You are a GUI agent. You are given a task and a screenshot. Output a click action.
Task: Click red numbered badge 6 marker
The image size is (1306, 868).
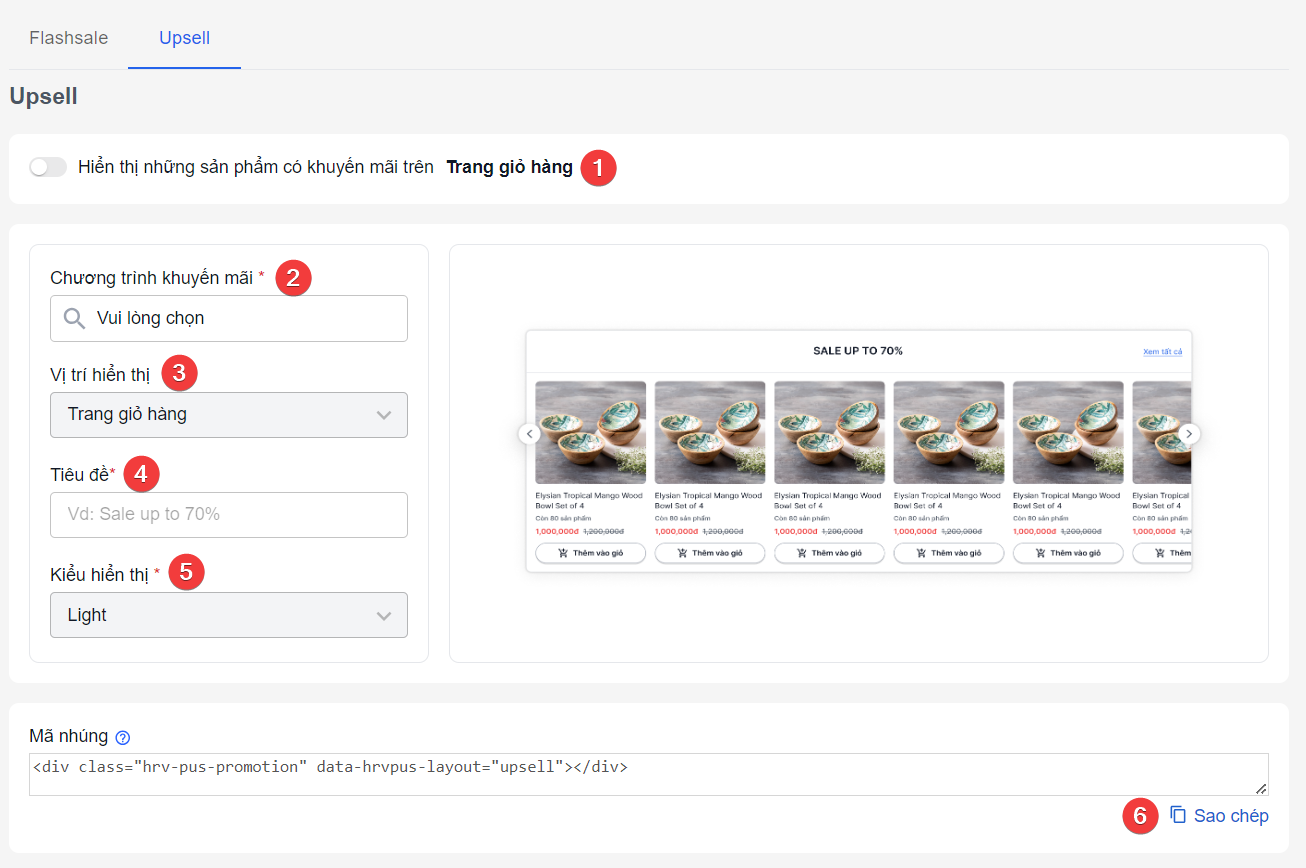click(x=1139, y=816)
